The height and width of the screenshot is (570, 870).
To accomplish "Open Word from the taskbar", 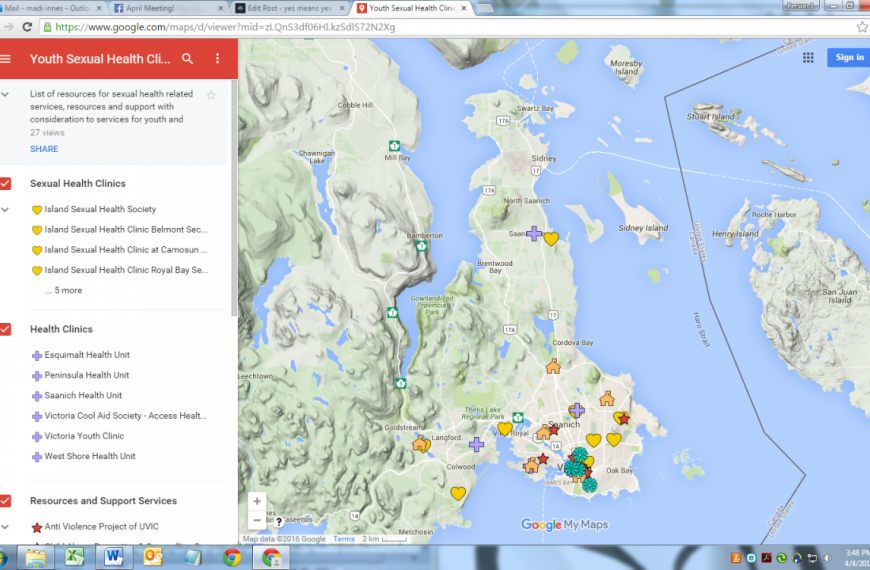I will [x=113, y=557].
